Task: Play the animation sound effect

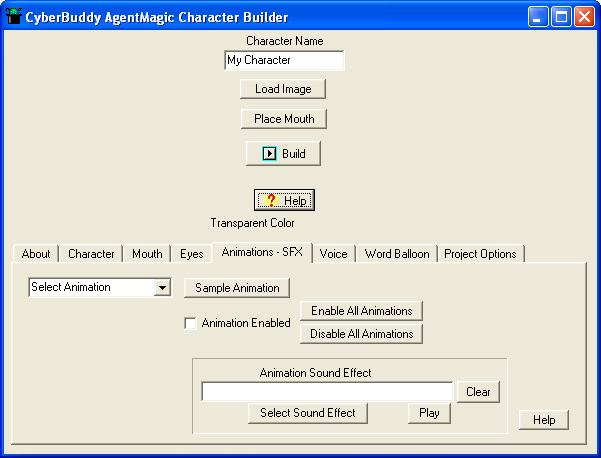Action: click(x=428, y=413)
